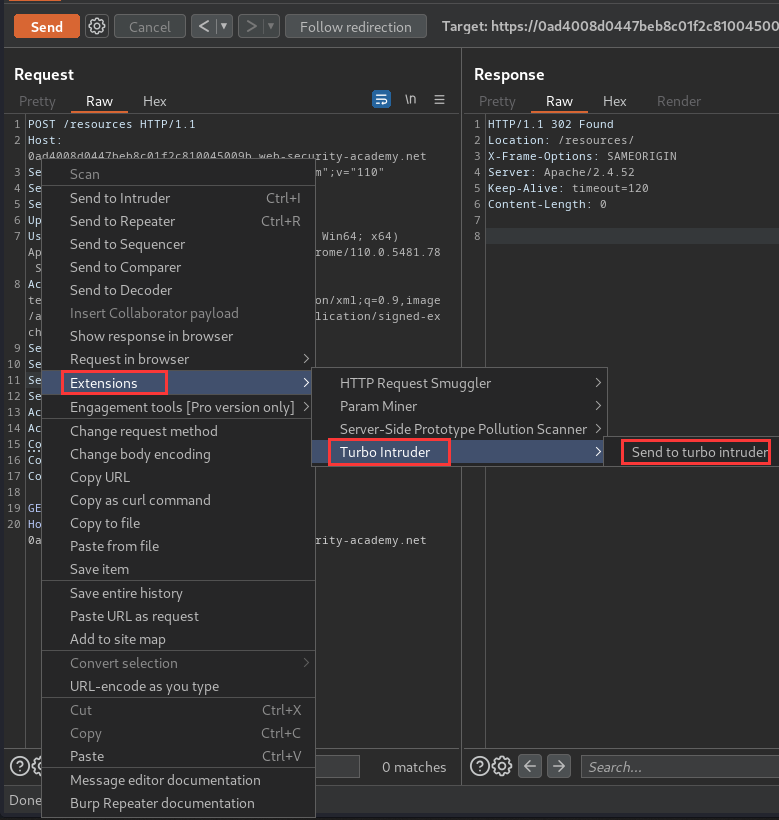
Task: Expand HTTP Request Smuggler submenu
Action: (x=459, y=383)
